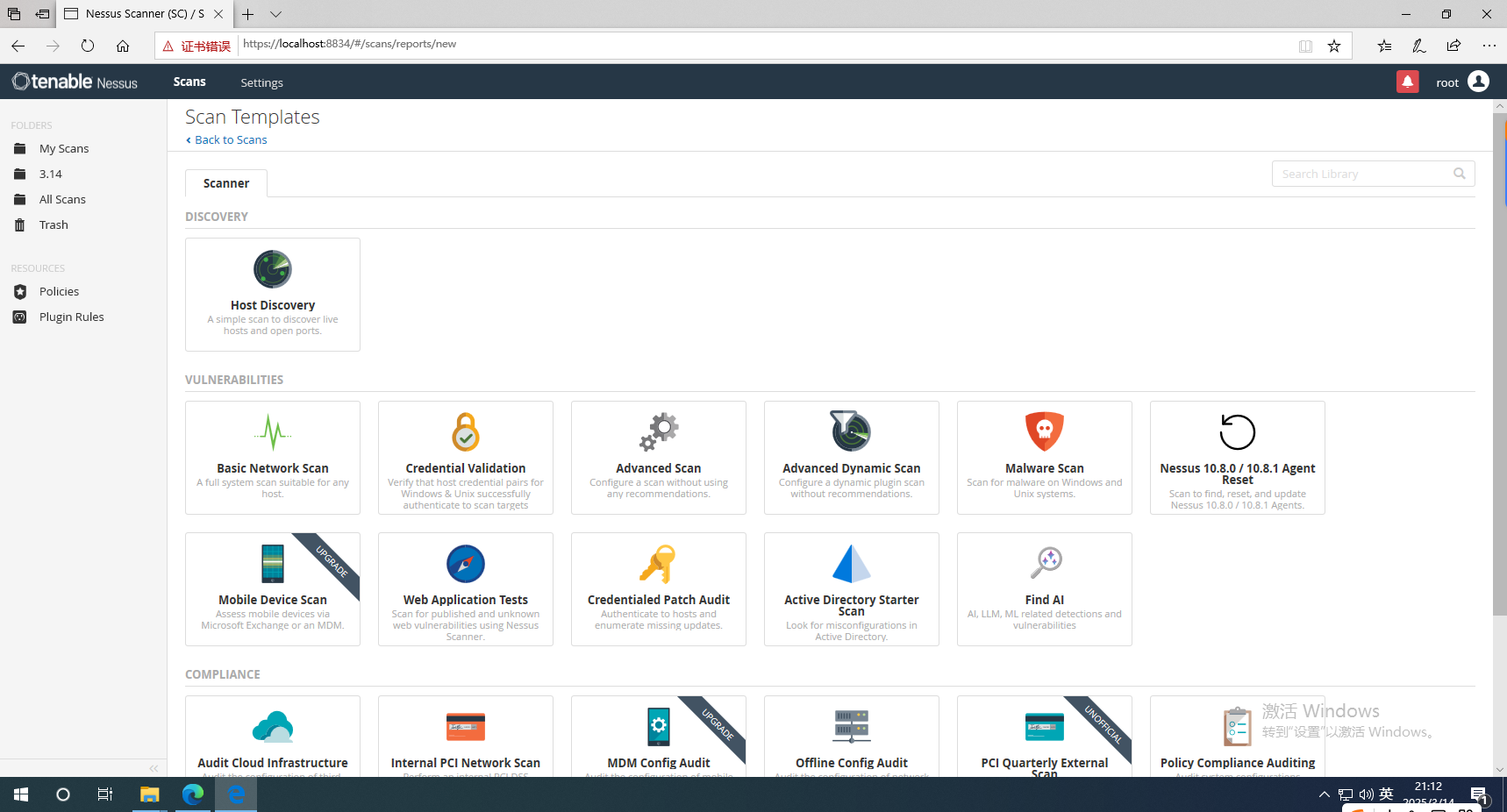Select the MDM Config Audit device icon

tap(659, 727)
